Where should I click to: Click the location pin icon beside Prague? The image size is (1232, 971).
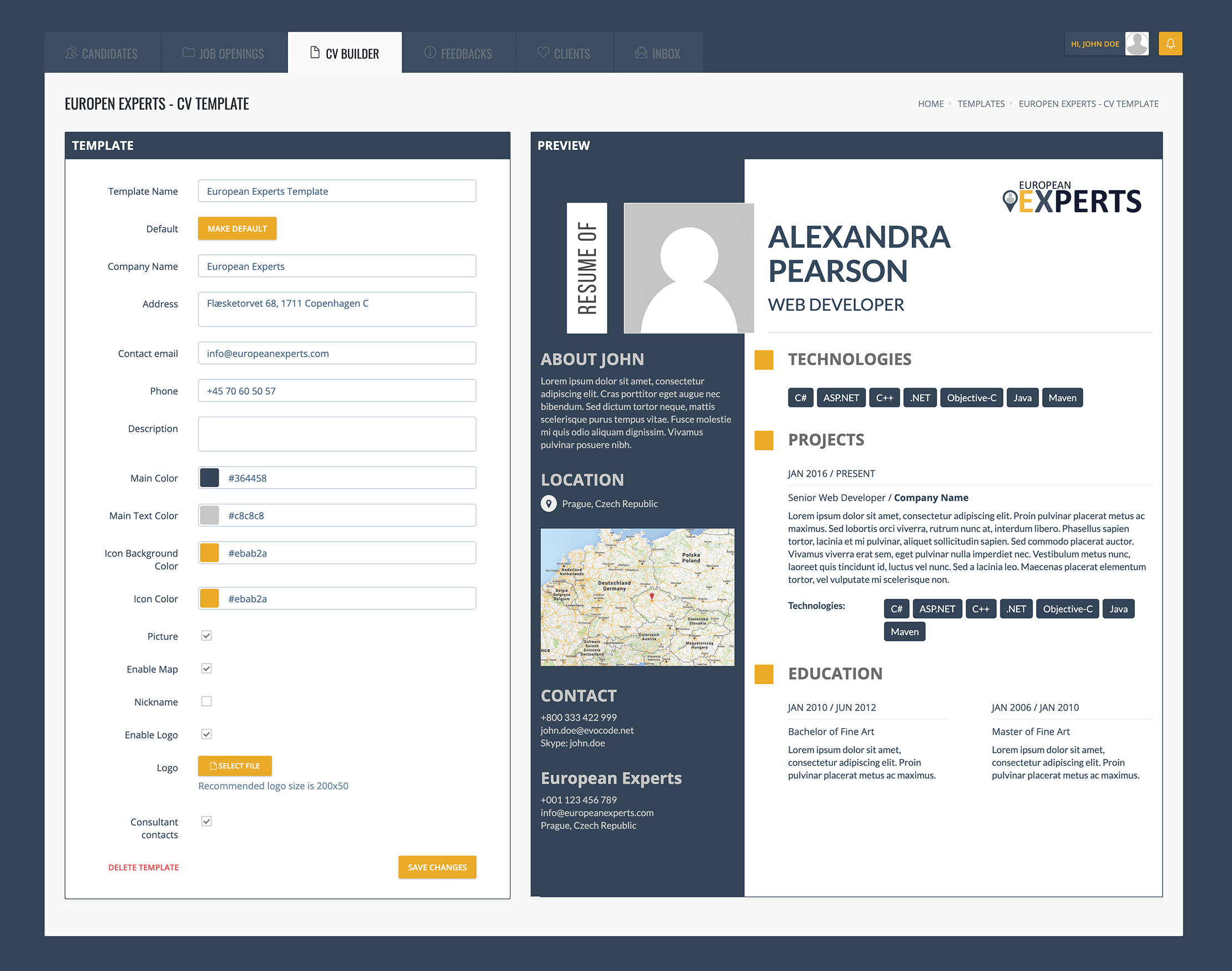coord(548,504)
